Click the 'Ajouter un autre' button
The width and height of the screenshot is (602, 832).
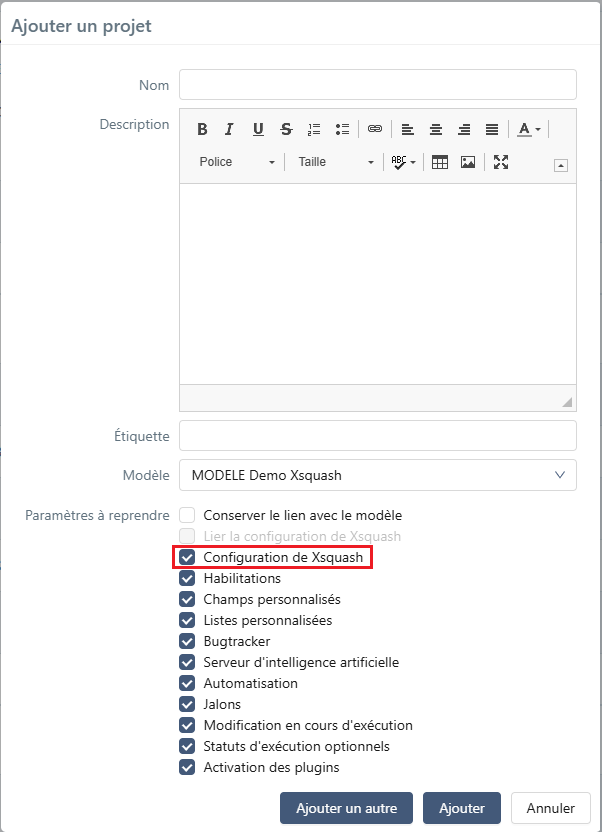(x=346, y=808)
